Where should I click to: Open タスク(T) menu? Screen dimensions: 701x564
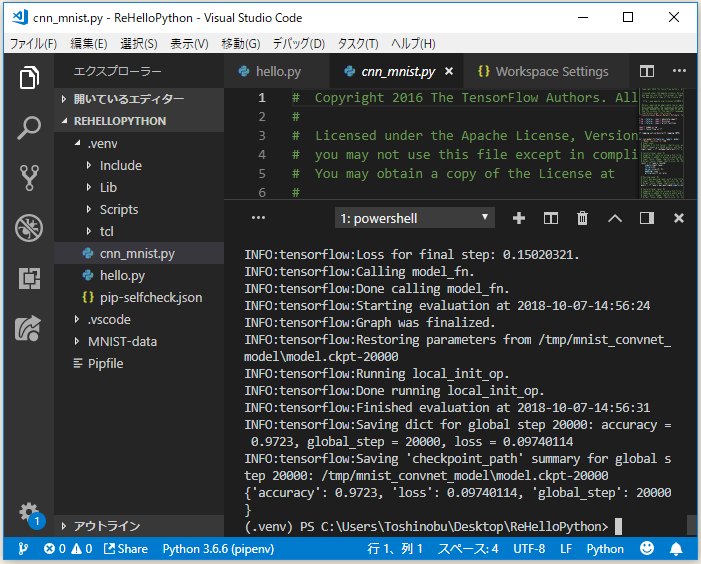click(358, 43)
